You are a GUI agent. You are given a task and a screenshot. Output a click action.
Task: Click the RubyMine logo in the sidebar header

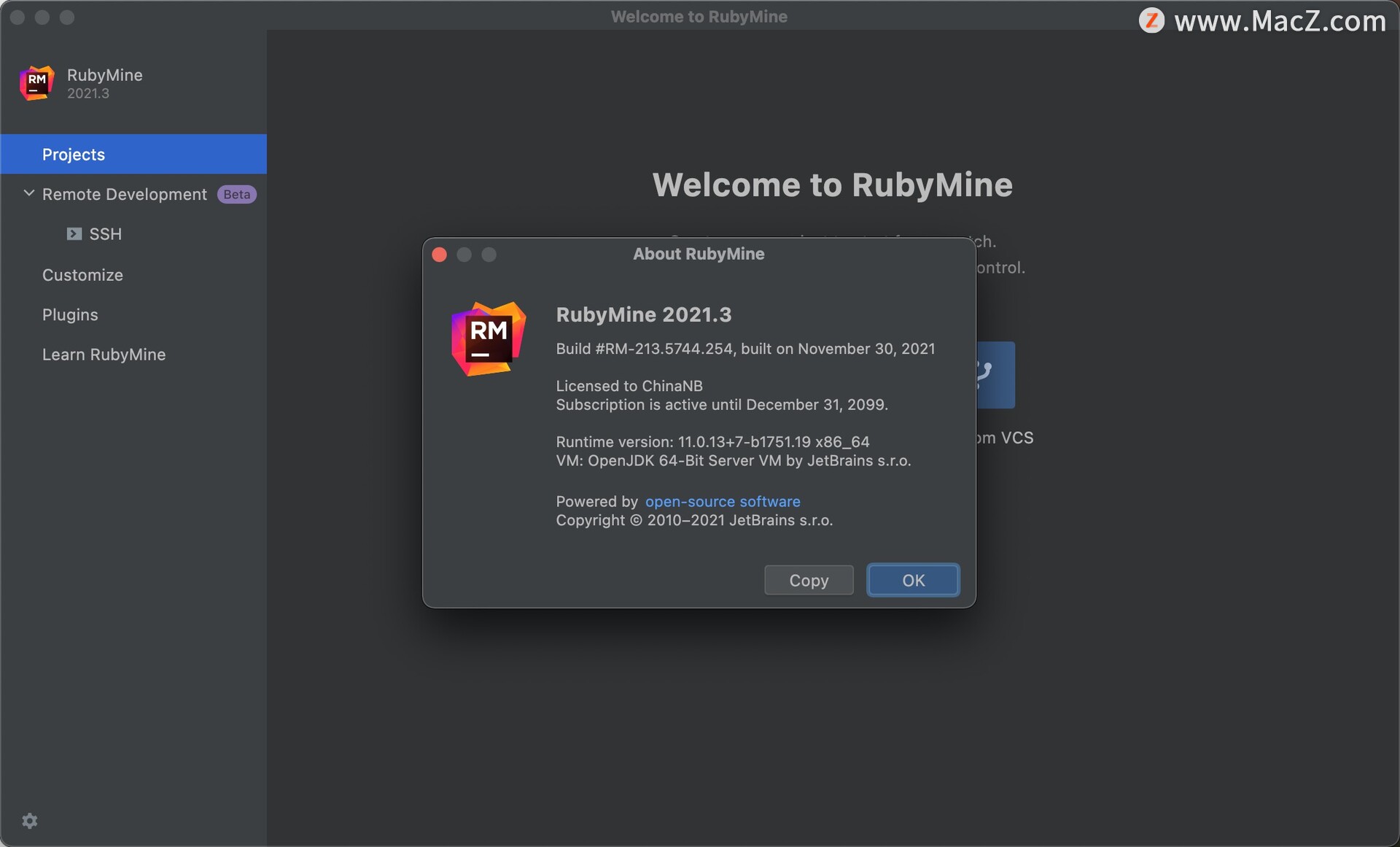tap(37, 83)
